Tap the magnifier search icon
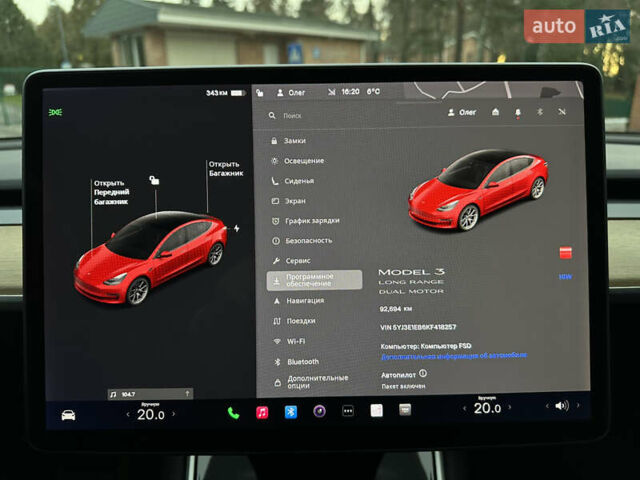640x480 pixels. click(x=272, y=116)
